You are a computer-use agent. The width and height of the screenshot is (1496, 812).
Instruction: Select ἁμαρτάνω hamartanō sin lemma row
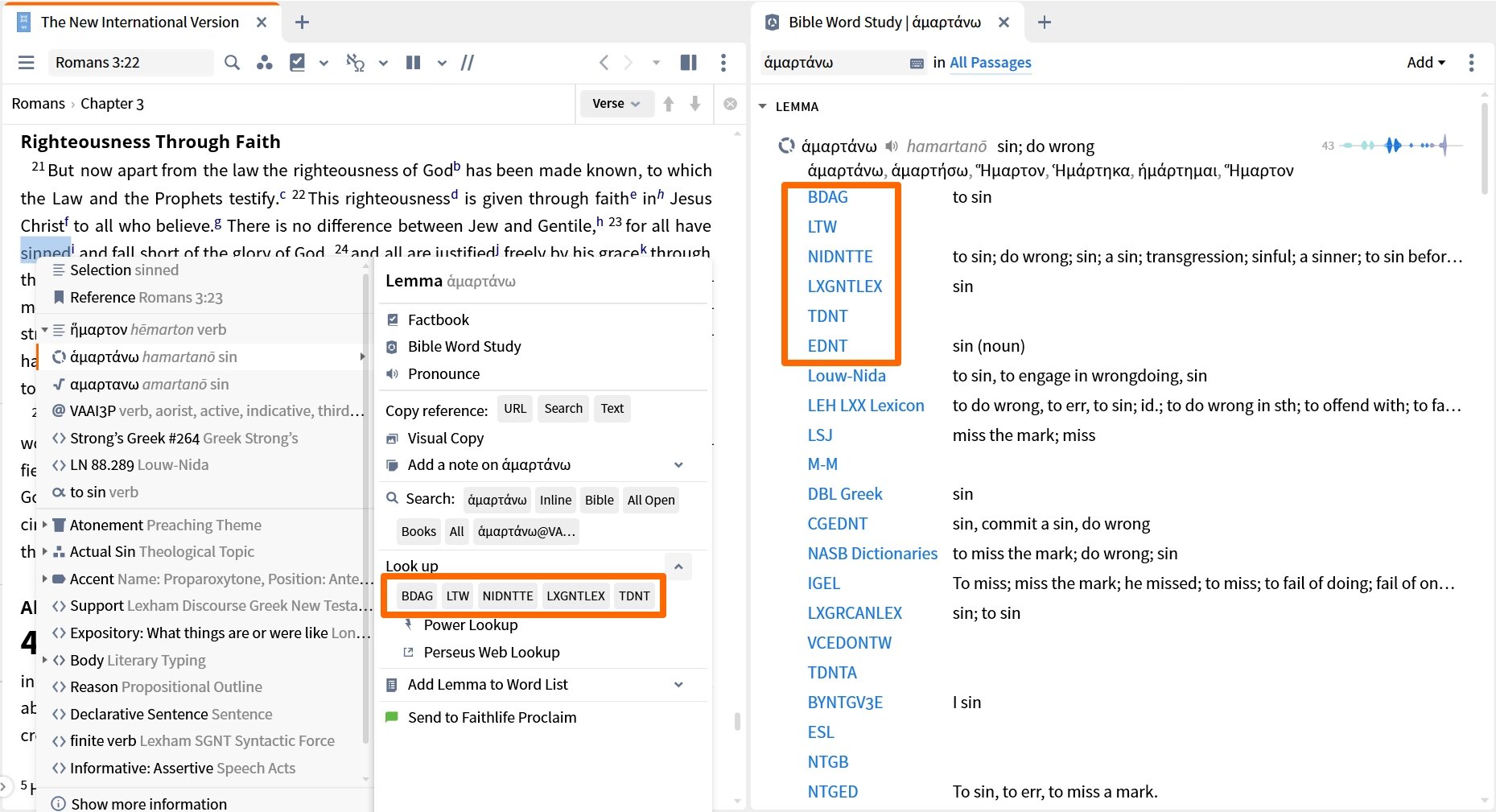pos(205,357)
